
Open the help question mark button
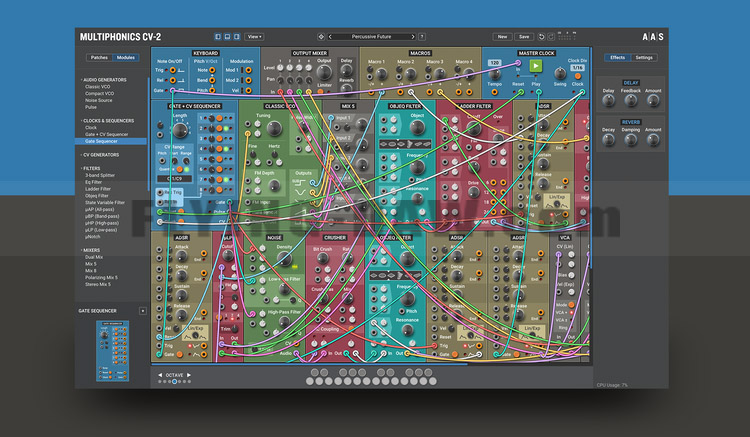(x=422, y=37)
